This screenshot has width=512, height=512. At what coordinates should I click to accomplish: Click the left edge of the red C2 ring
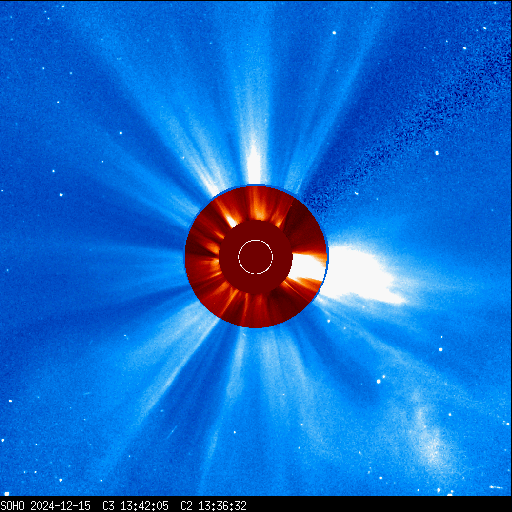click(x=187, y=257)
